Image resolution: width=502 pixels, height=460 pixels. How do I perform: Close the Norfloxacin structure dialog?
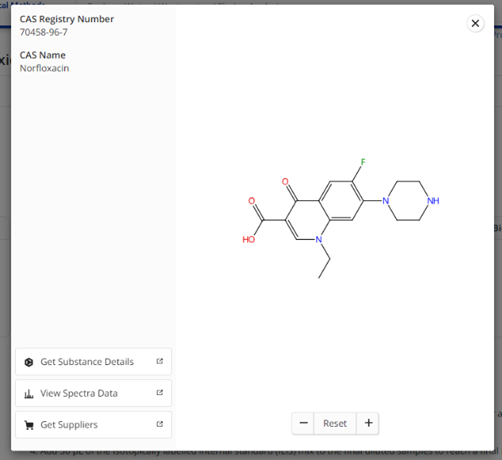tap(475, 23)
